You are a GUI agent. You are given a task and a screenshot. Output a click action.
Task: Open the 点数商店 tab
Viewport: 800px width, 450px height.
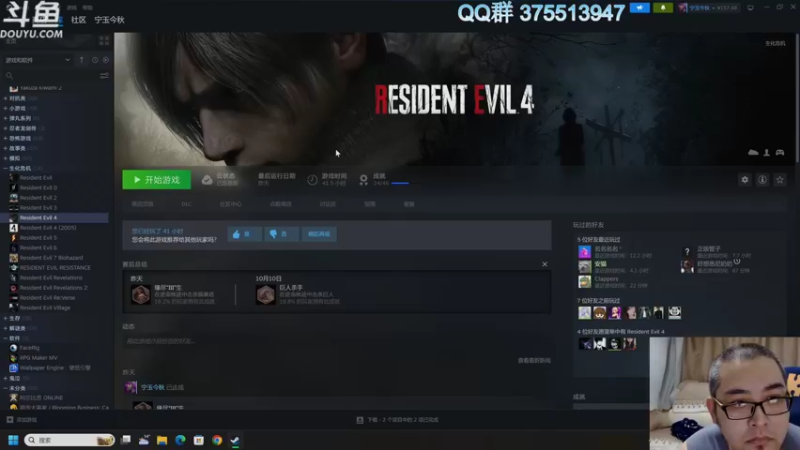281,204
